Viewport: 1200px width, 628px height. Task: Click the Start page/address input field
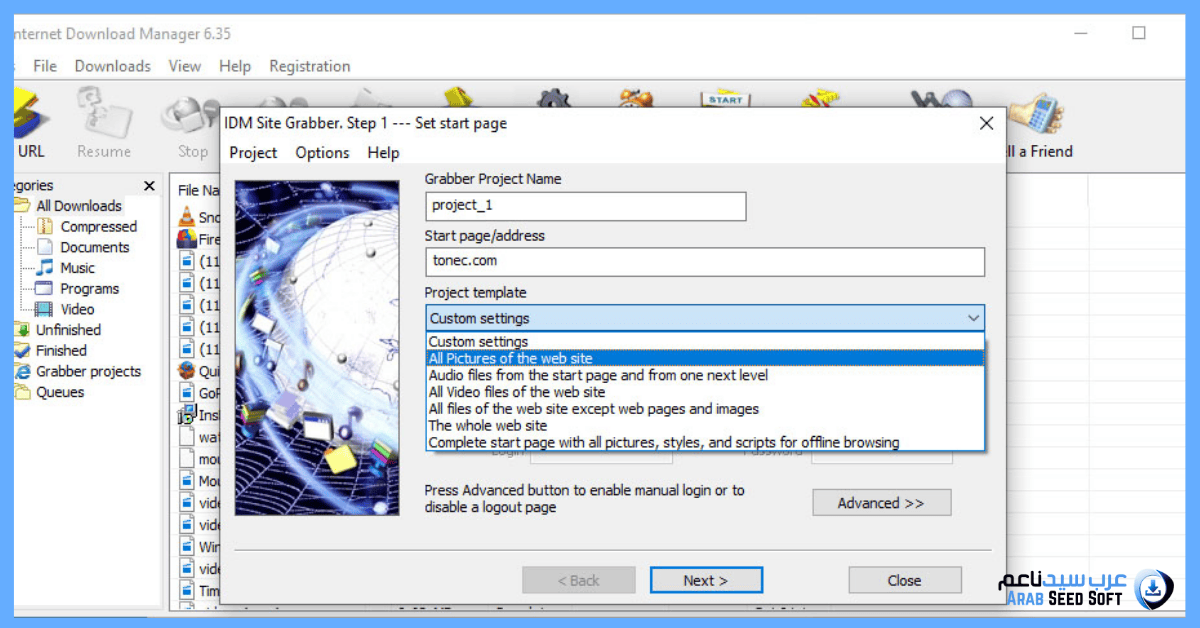[x=705, y=262]
